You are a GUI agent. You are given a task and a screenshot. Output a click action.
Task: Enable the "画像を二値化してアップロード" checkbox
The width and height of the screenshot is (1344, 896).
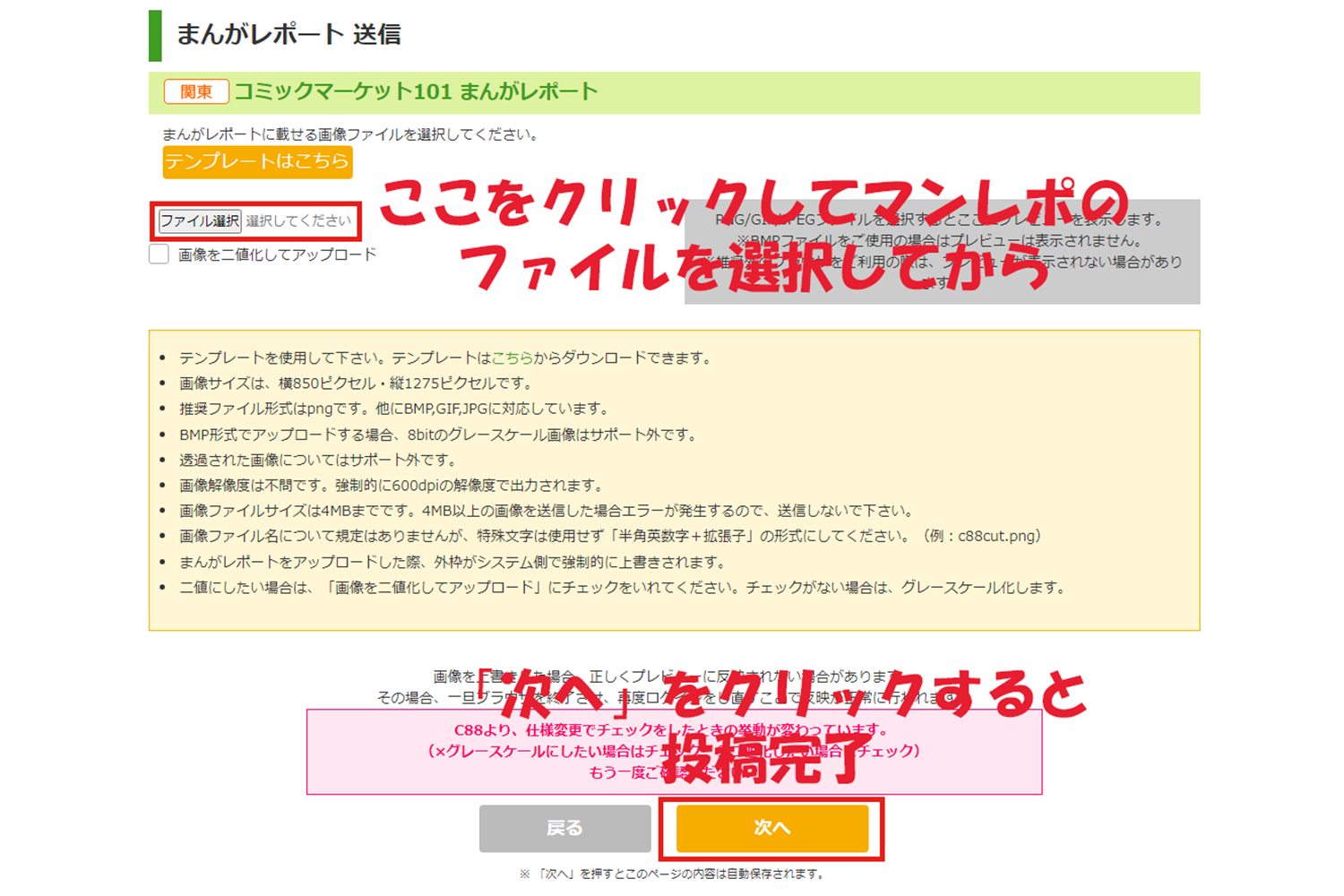159,254
